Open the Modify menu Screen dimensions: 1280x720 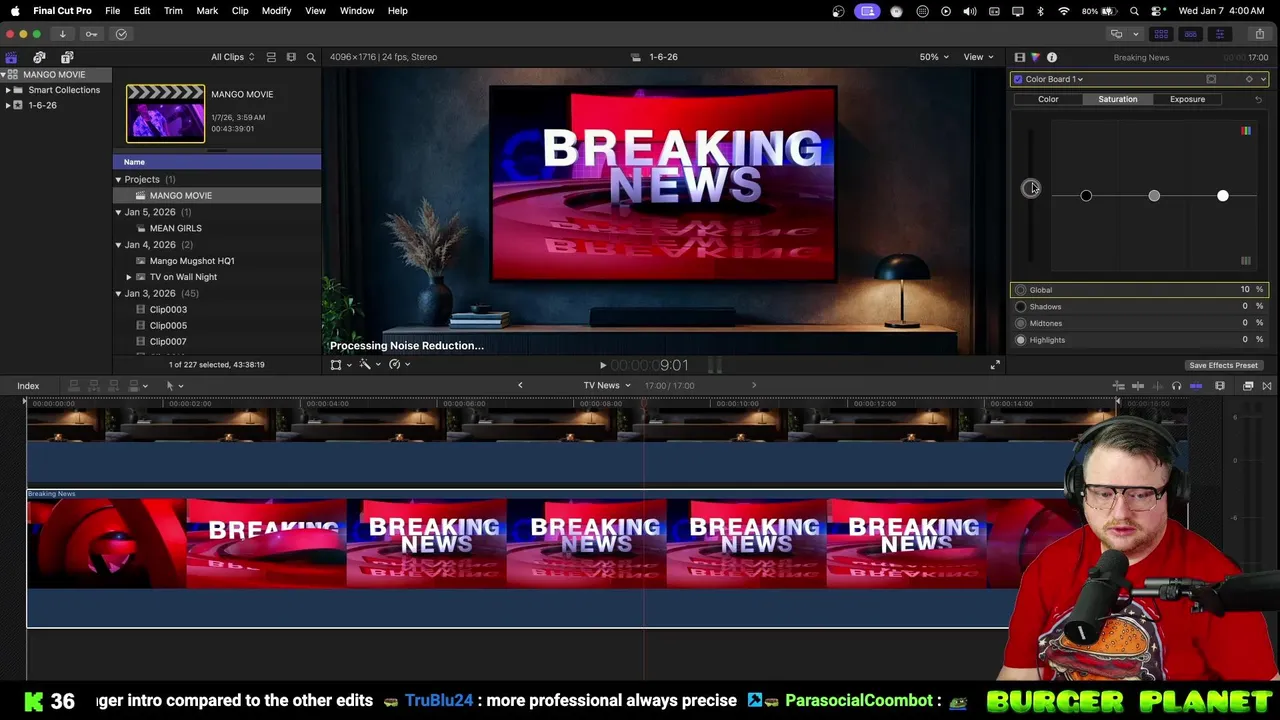pos(276,10)
